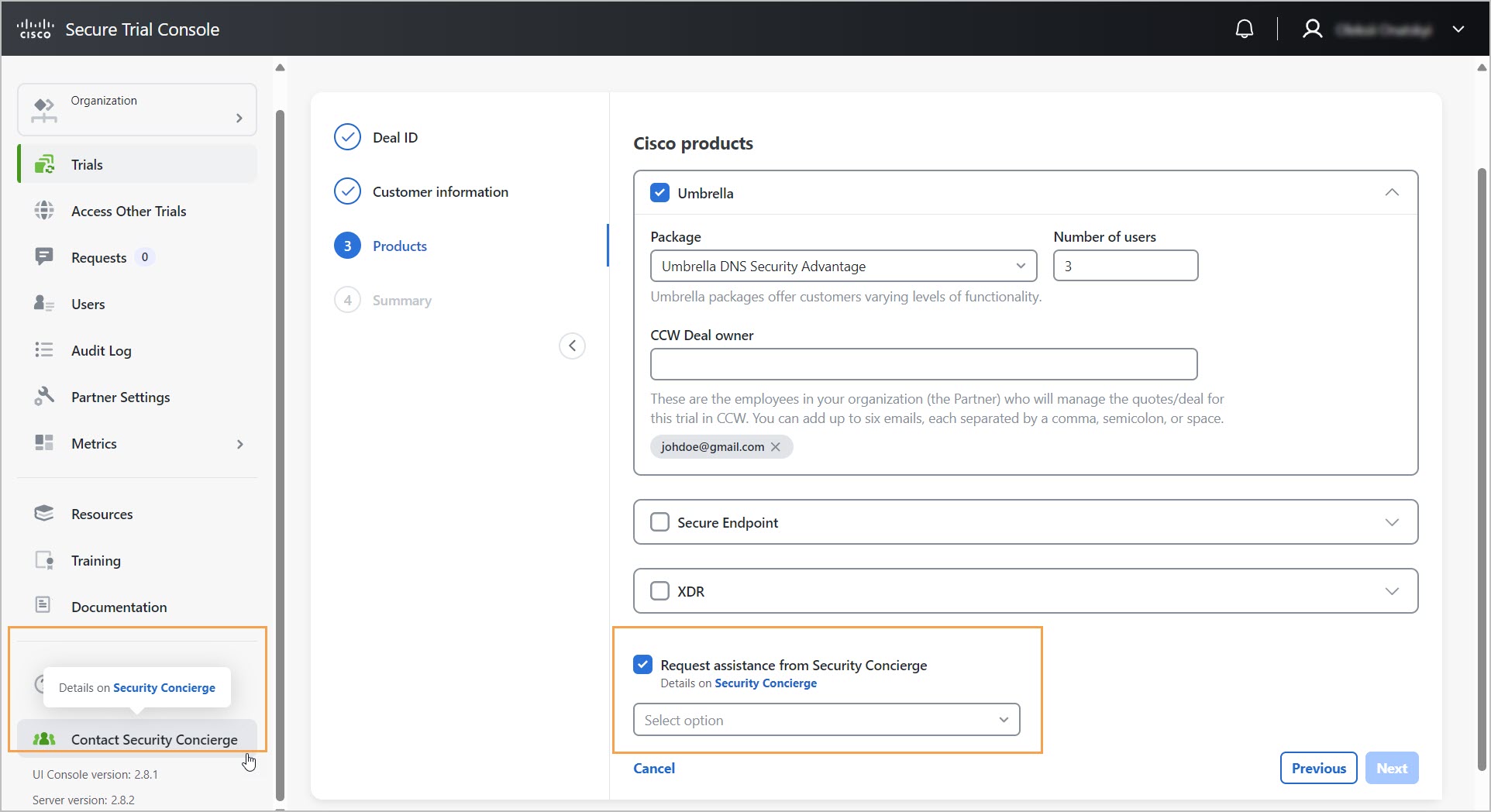The image size is (1491, 812).
Task: Click the Metrics dashboard icon
Action: pyautogui.click(x=44, y=442)
